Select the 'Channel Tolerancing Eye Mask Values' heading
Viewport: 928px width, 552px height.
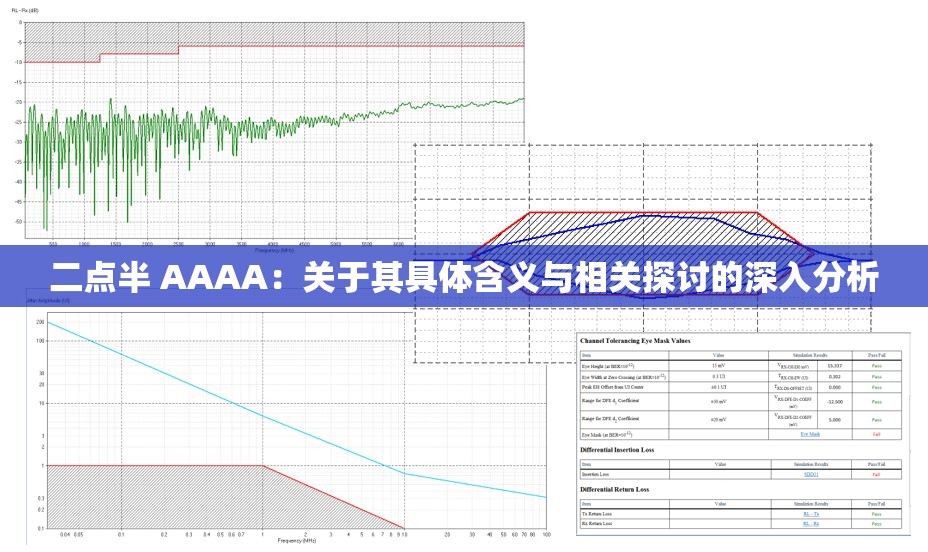[x=635, y=341]
